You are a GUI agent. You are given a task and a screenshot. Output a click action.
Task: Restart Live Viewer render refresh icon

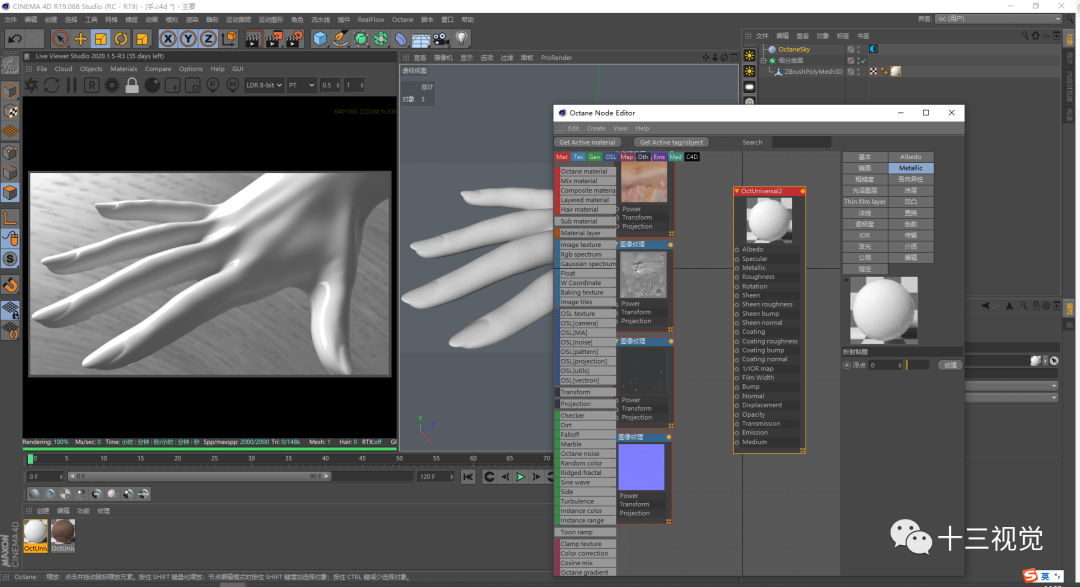tap(52, 85)
